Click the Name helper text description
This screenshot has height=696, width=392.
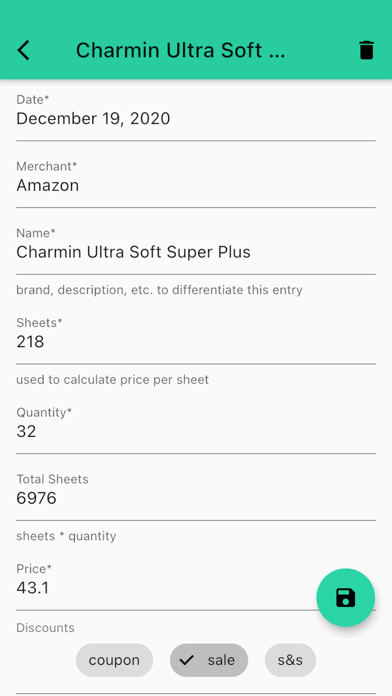[x=159, y=290]
